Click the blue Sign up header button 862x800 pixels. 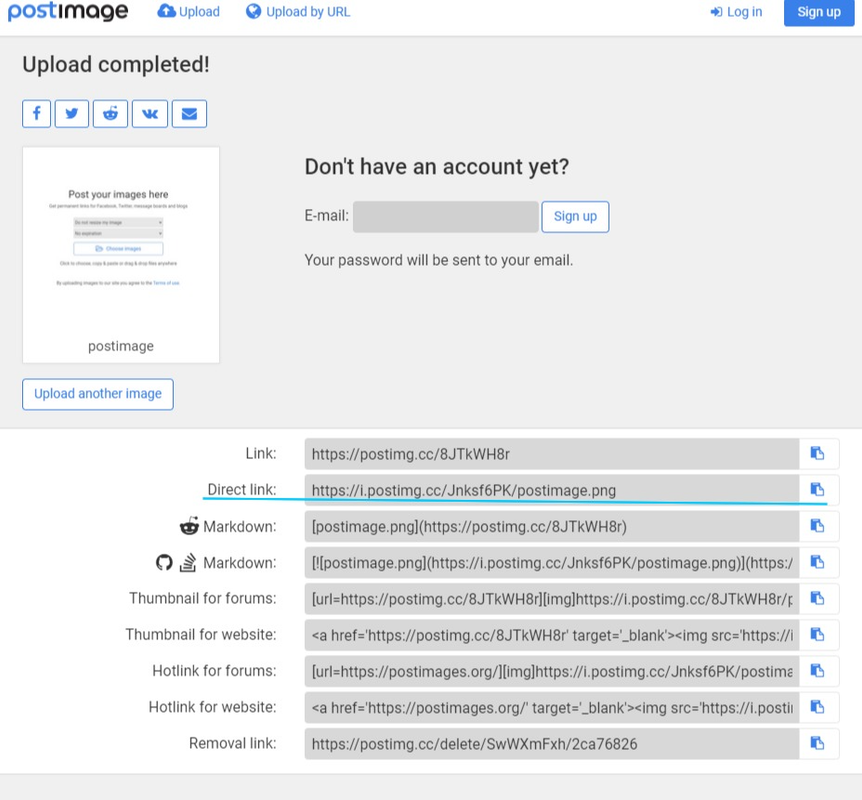[x=819, y=12]
